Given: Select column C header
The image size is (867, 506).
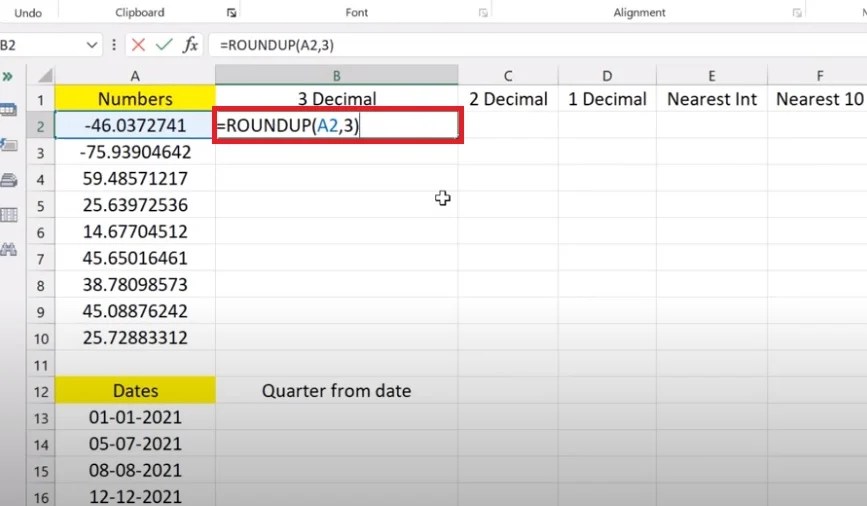Looking at the screenshot, I should [x=508, y=75].
